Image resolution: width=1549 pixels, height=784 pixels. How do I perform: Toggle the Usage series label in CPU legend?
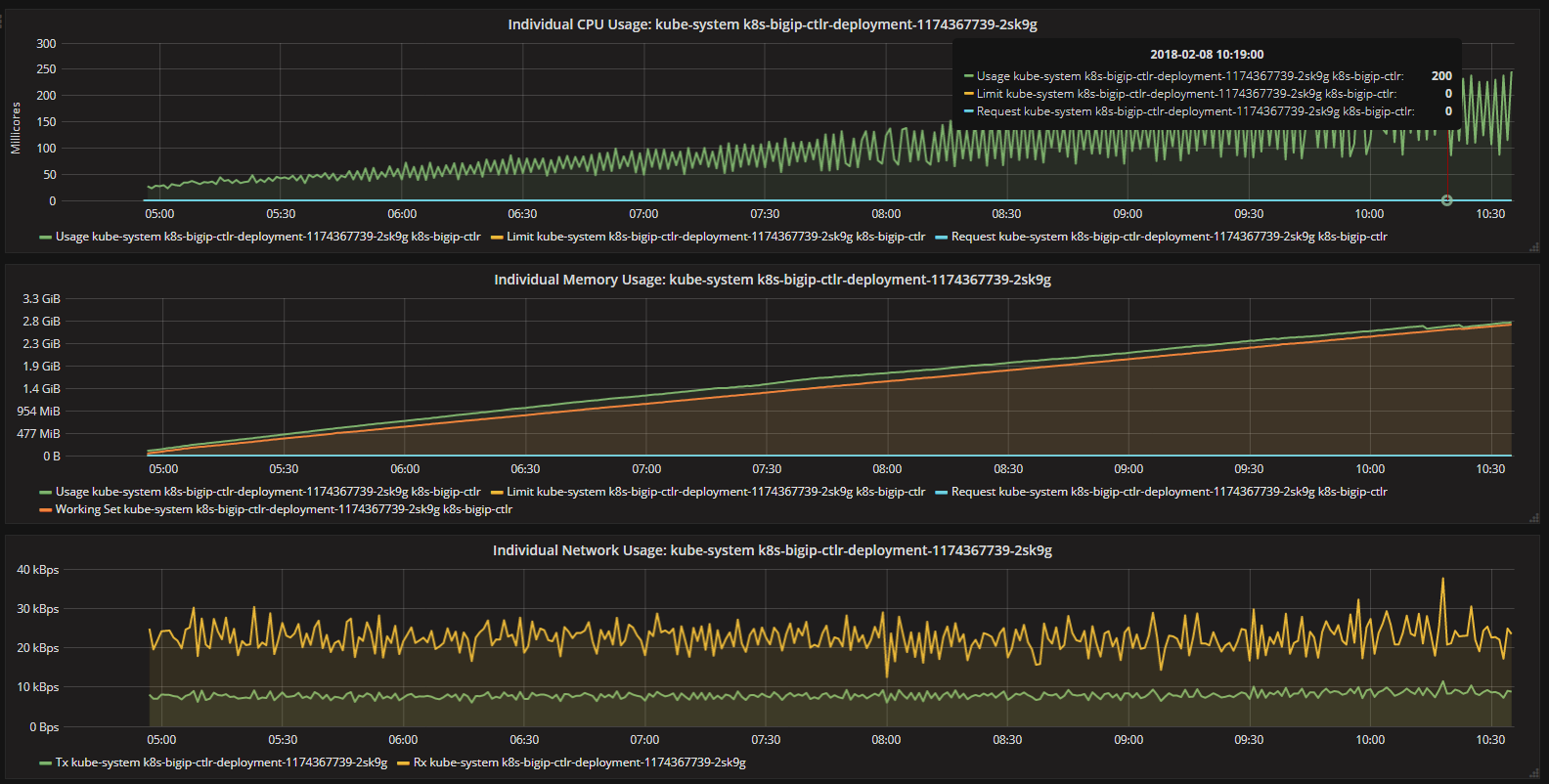tap(268, 237)
